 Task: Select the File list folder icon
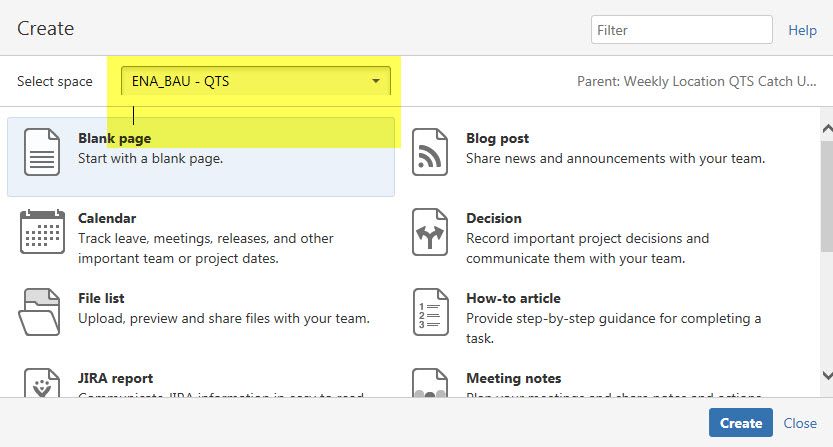(x=39, y=312)
